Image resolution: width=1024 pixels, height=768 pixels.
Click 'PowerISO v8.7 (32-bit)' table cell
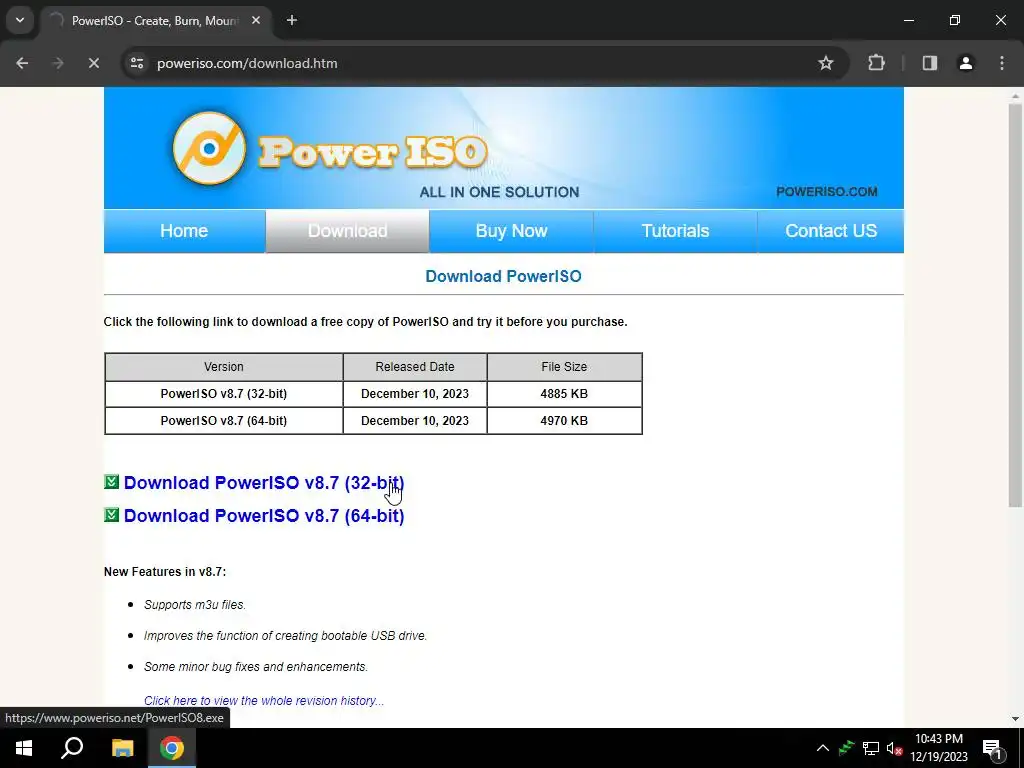(223, 394)
